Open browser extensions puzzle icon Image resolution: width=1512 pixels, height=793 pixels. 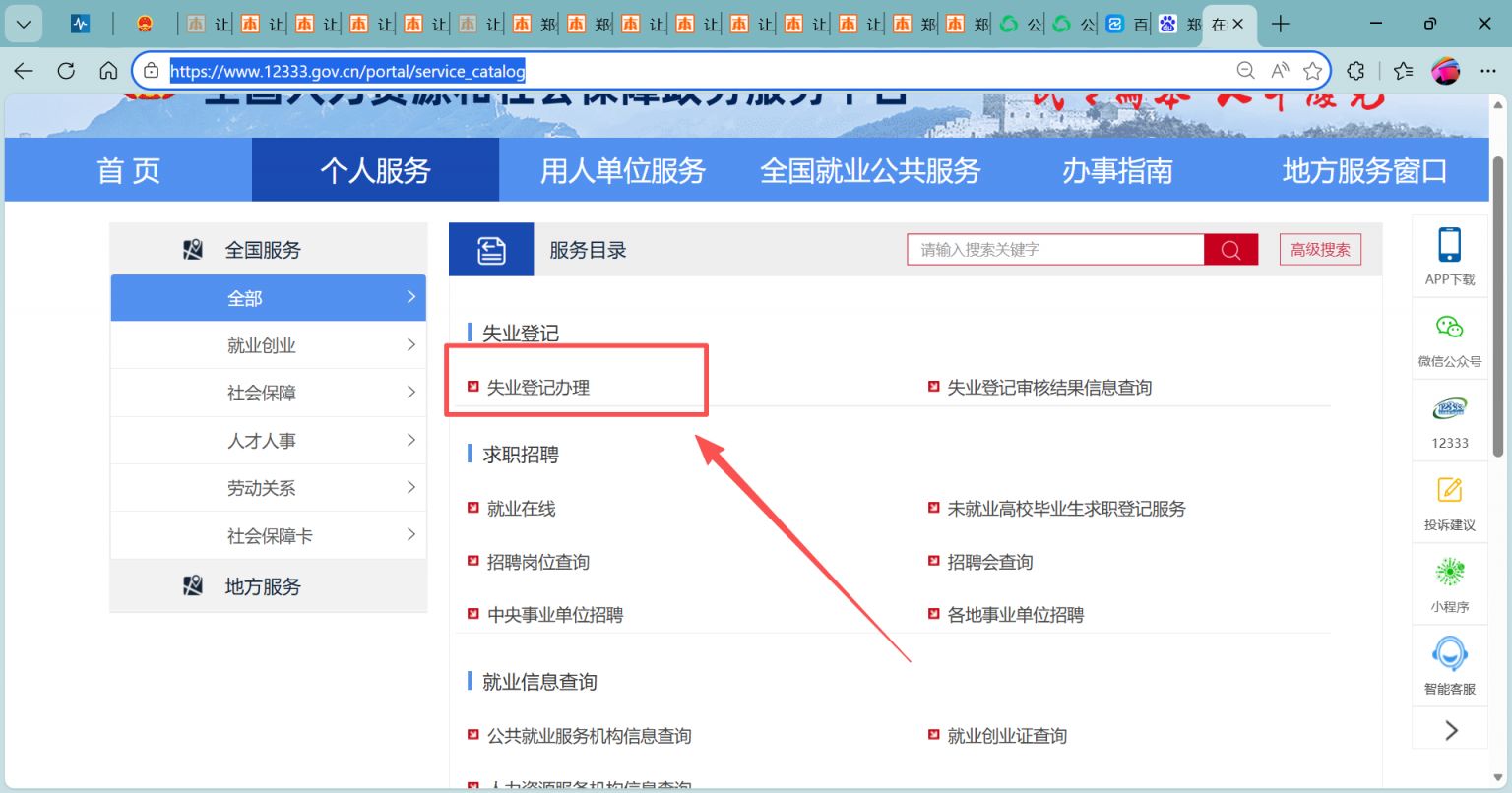pos(1355,71)
